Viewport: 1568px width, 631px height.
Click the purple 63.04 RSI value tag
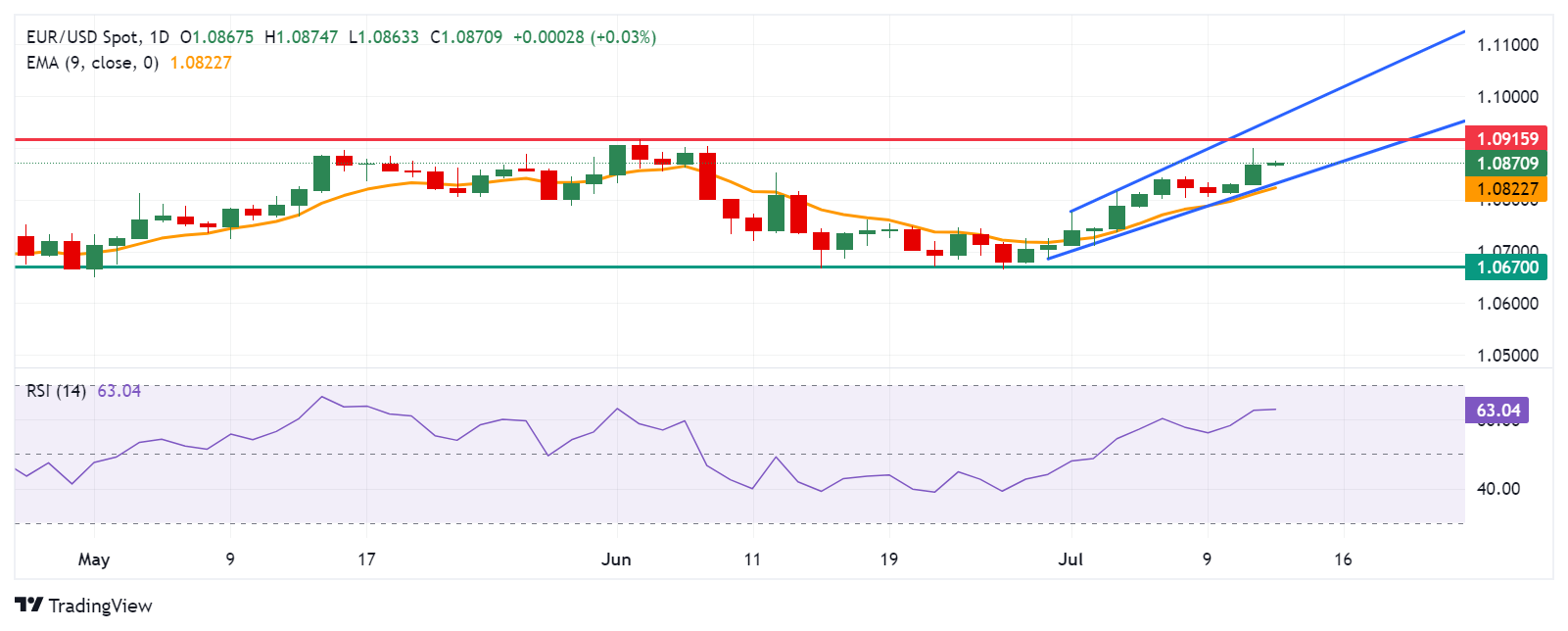pos(1497,411)
